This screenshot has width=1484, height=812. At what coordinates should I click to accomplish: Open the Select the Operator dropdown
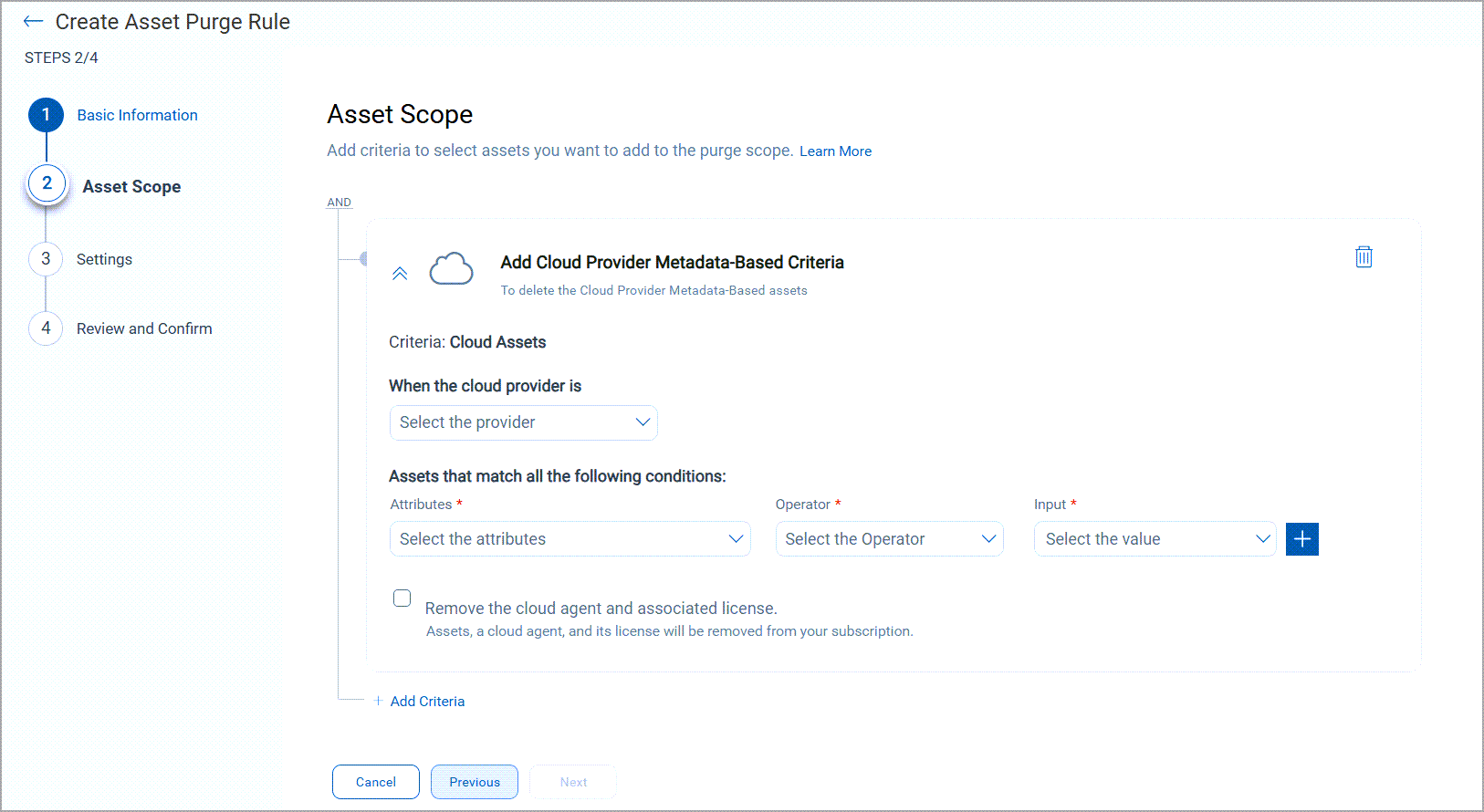click(x=890, y=539)
